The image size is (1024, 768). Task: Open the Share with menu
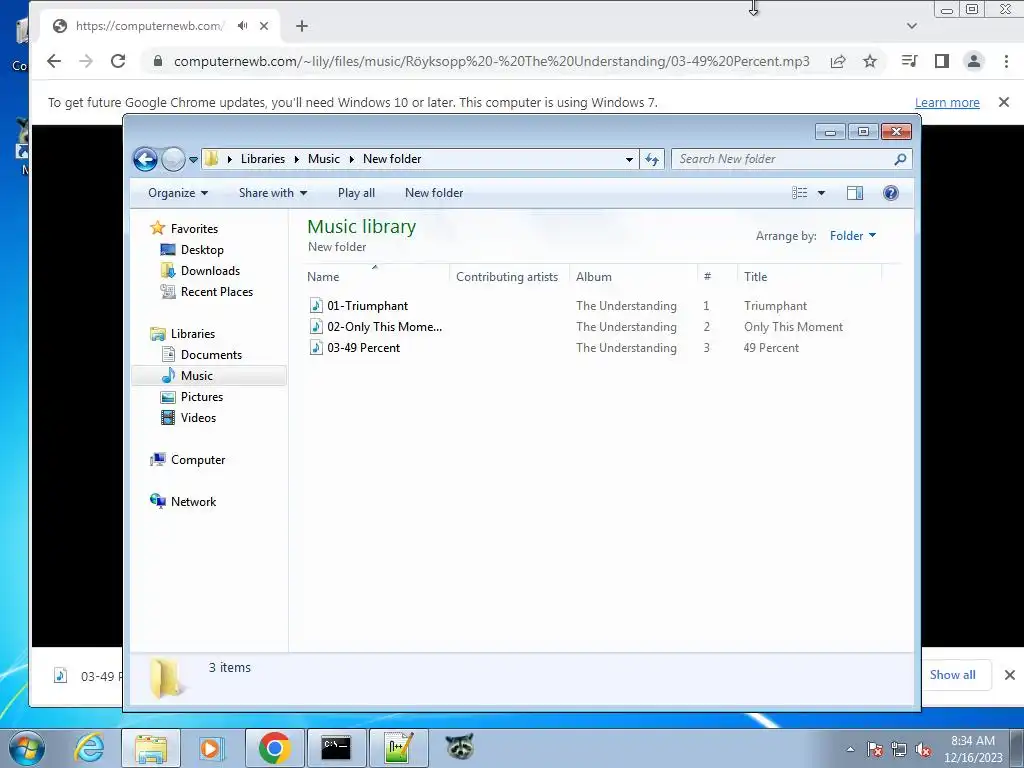tap(272, 193)
